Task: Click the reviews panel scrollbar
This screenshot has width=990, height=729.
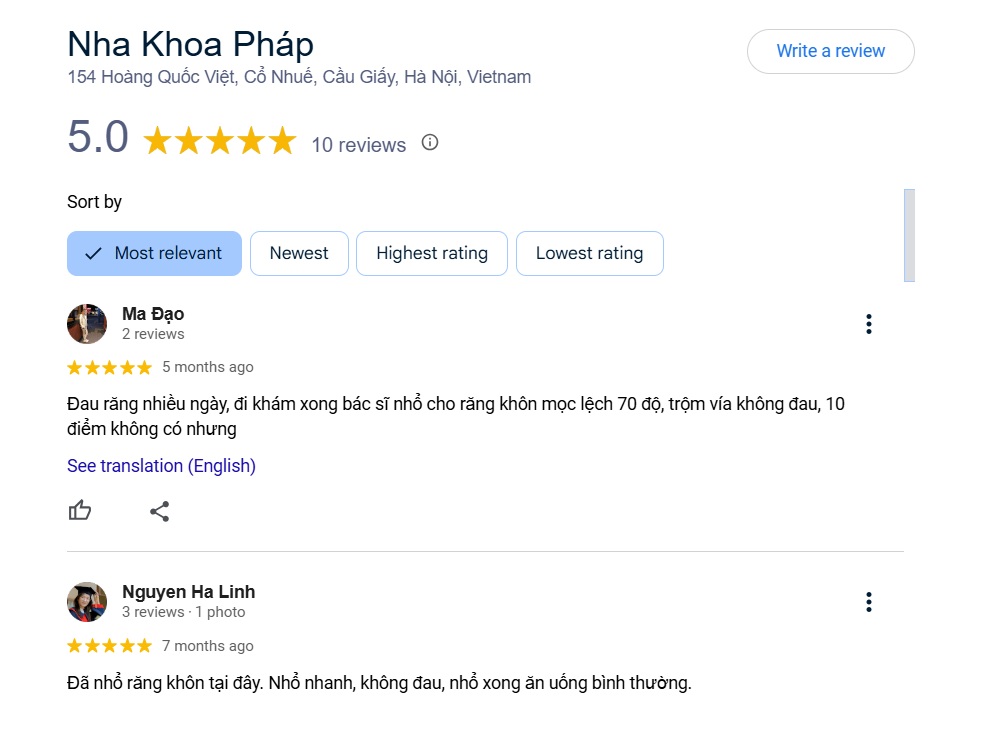Action: tap(909, 235)
